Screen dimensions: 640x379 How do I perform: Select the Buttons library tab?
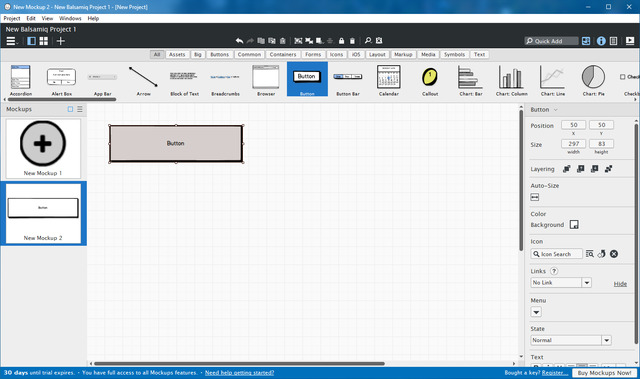click(x=220, y=54)
